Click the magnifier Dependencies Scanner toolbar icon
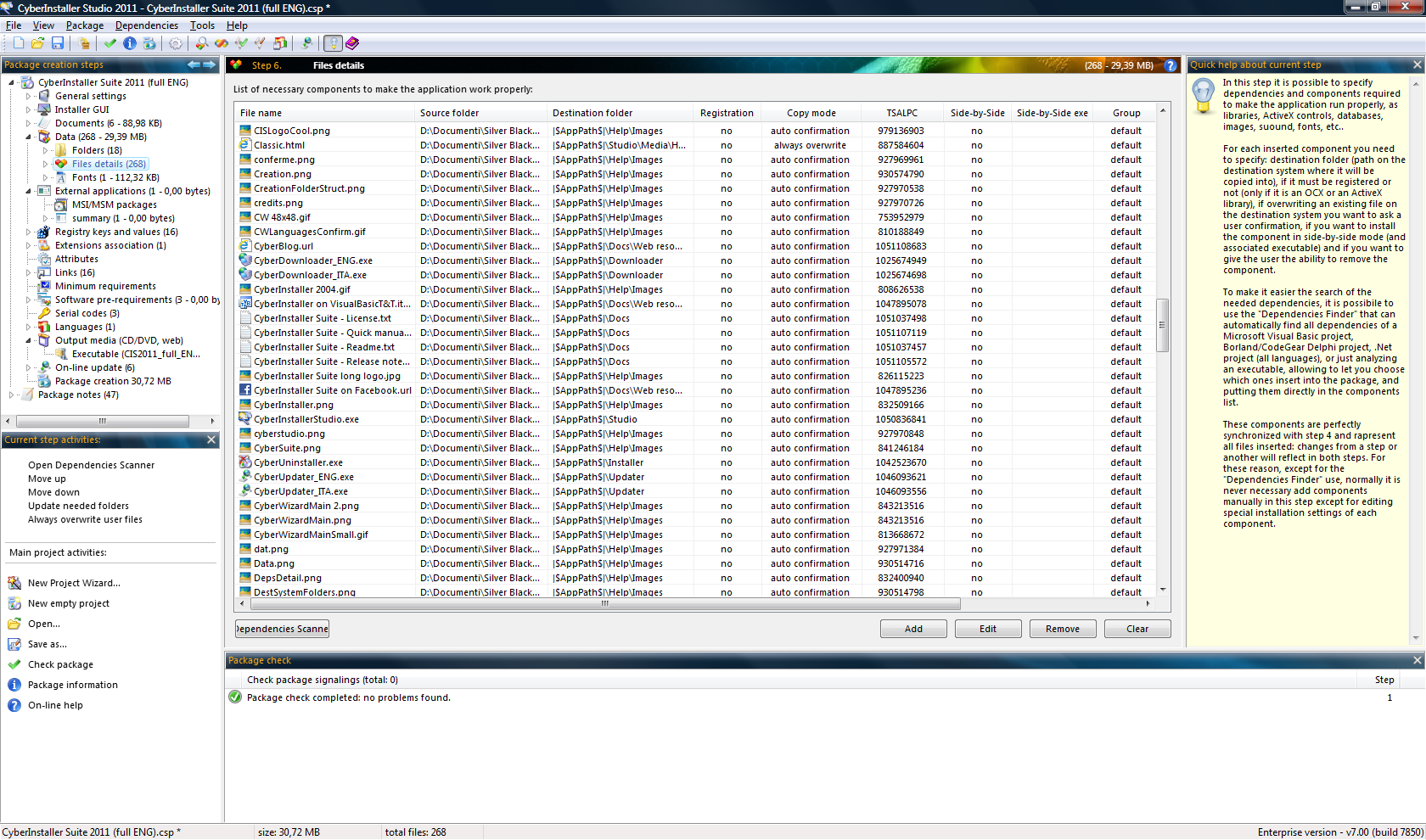The height and width of the screenshot is (840, 1426). [202, 42]
